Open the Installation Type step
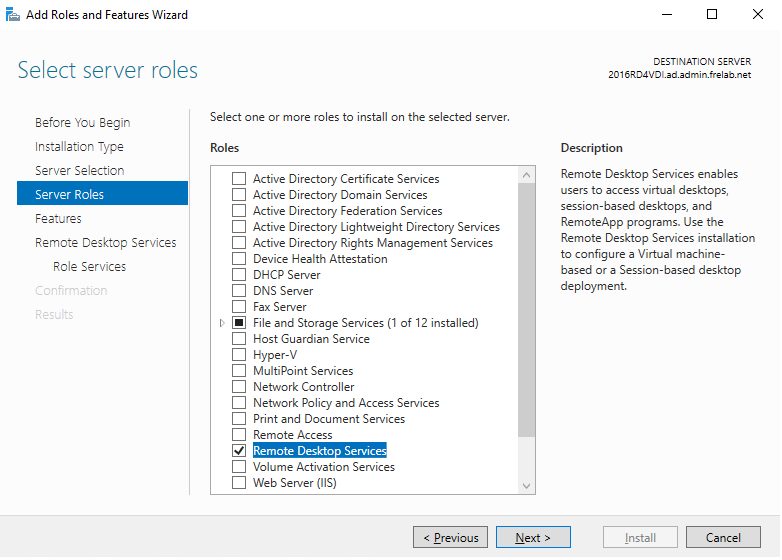Screen dimensions: 782x560 pos(79,147)
